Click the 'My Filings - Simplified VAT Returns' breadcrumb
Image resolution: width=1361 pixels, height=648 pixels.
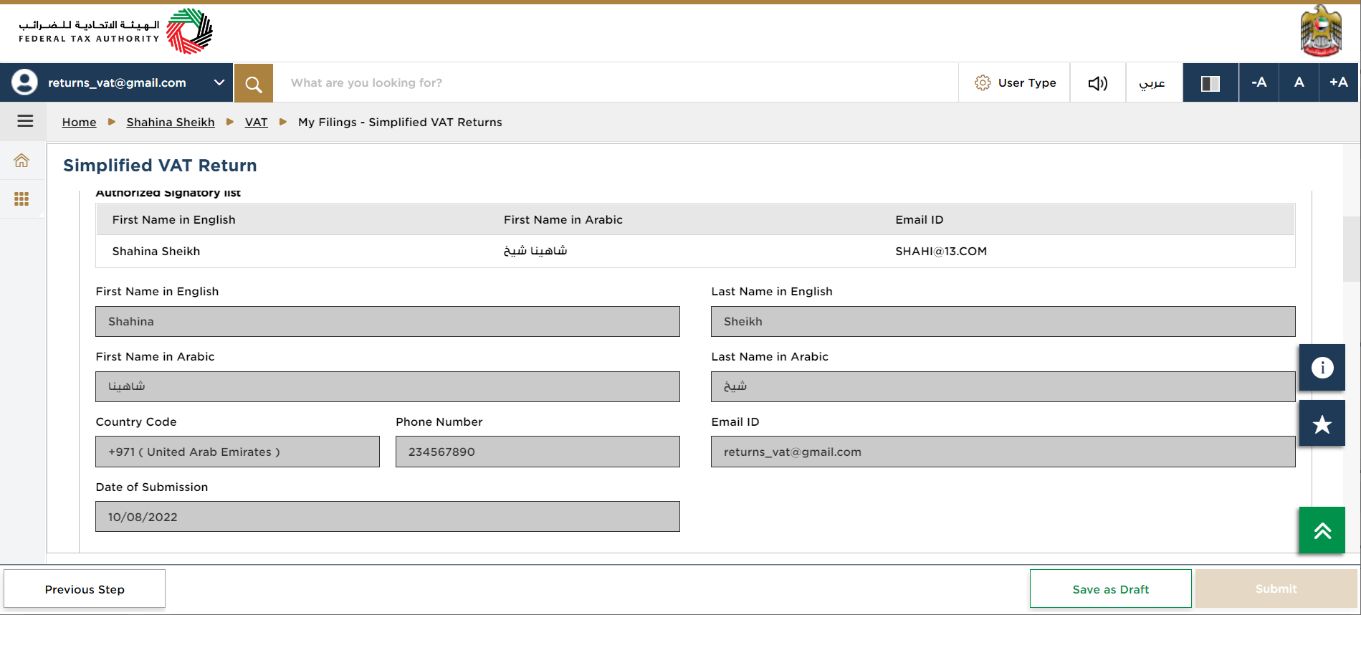tap(400, 122)
